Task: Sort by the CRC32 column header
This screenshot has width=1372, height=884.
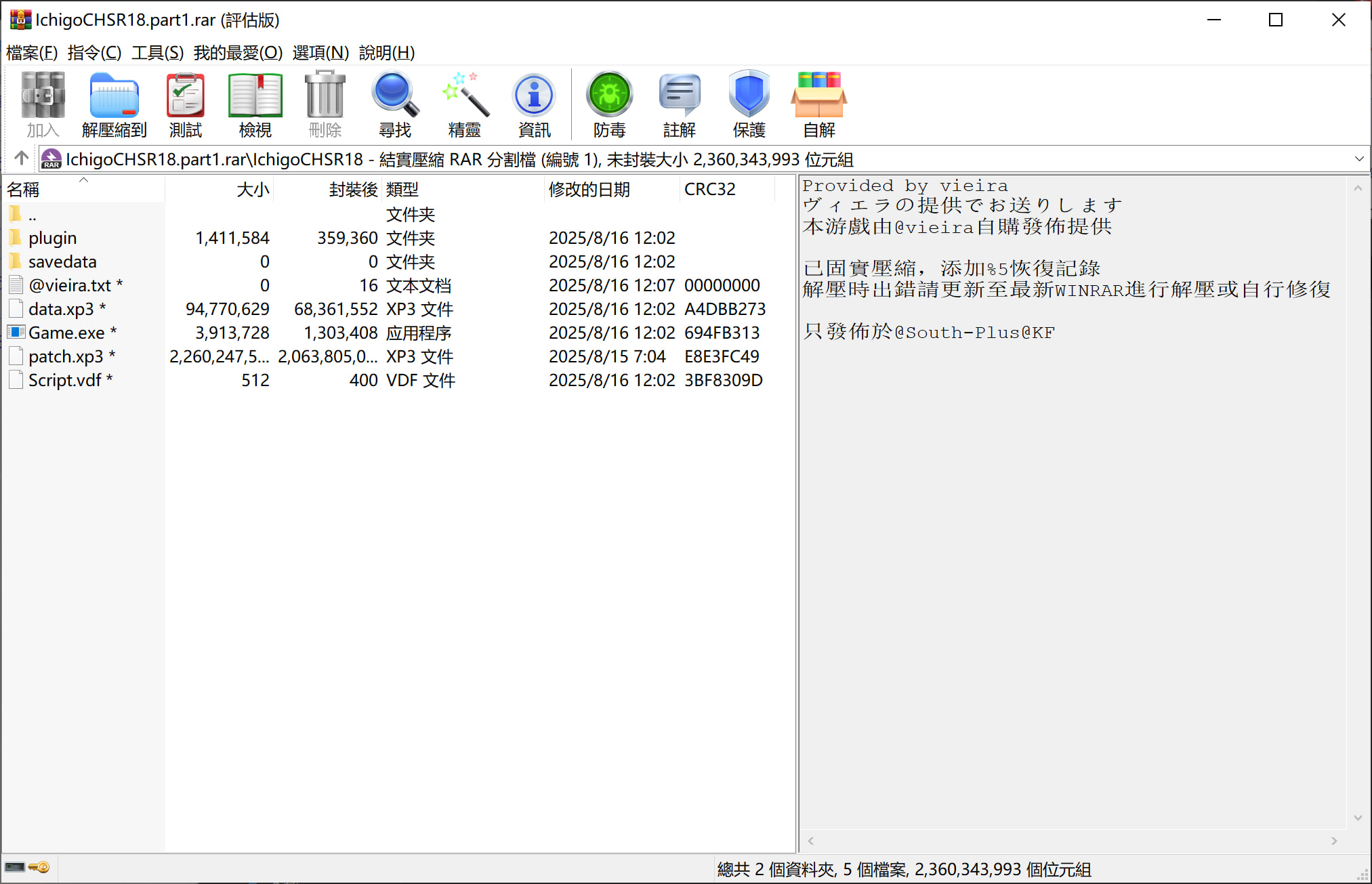Action: (x=709, y=190)
